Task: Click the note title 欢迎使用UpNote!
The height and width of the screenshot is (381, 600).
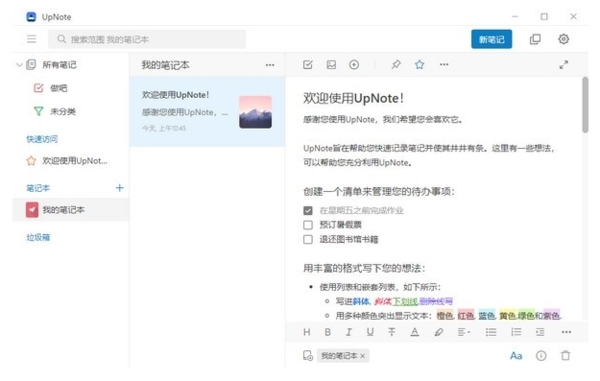Action: [354, 98]
